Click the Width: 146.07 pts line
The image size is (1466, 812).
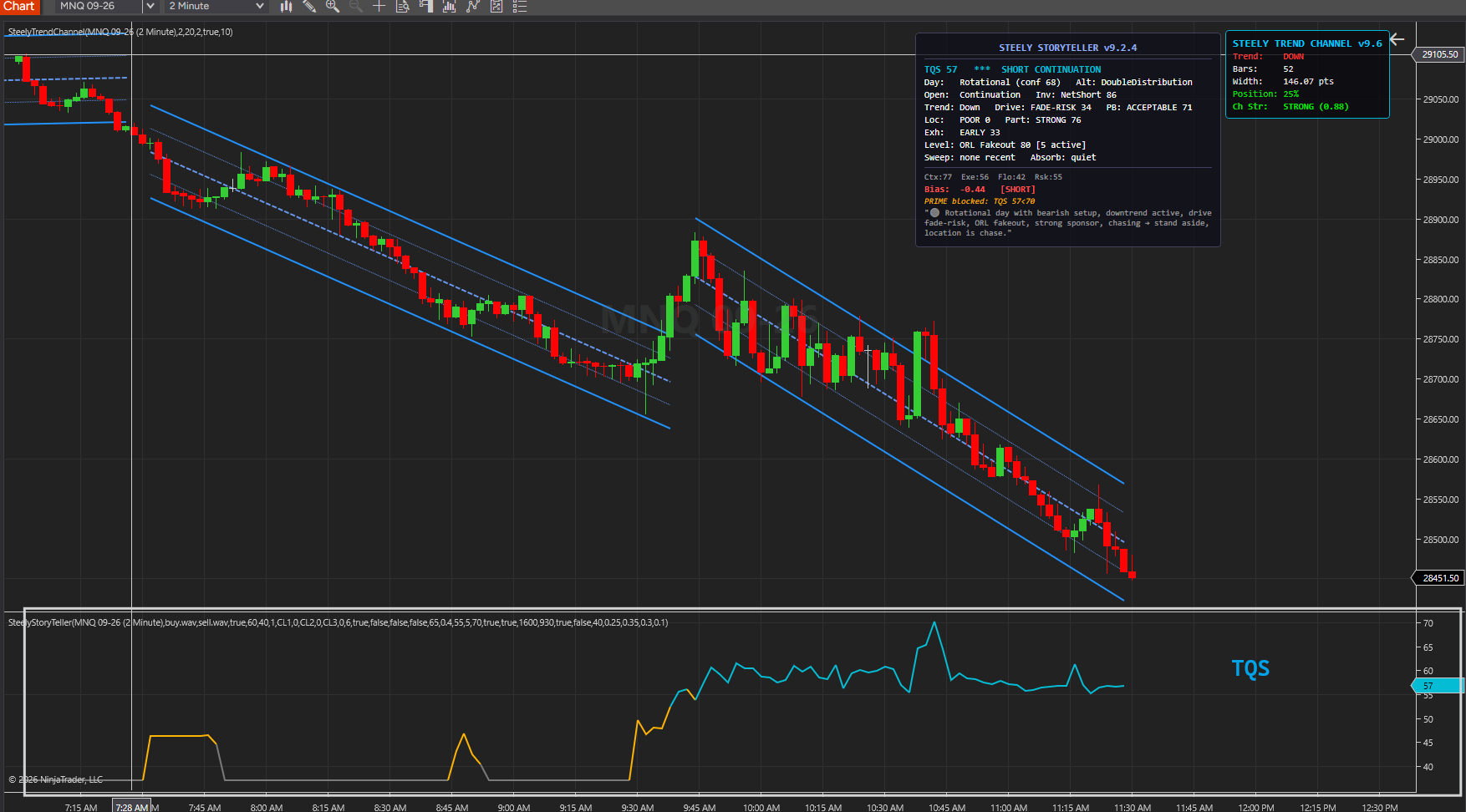click(1283, 82)
